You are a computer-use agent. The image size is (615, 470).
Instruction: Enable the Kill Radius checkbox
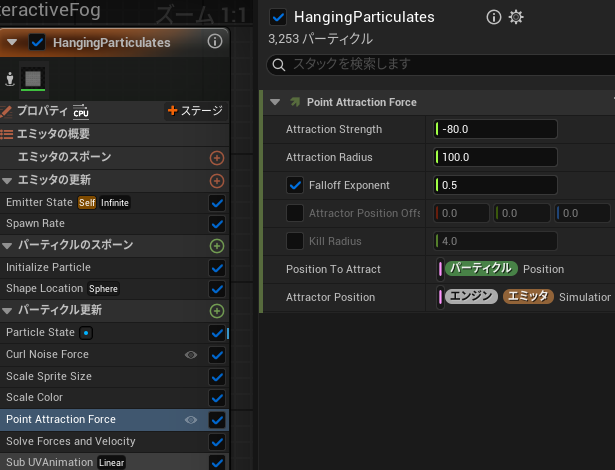pos(295,241)
